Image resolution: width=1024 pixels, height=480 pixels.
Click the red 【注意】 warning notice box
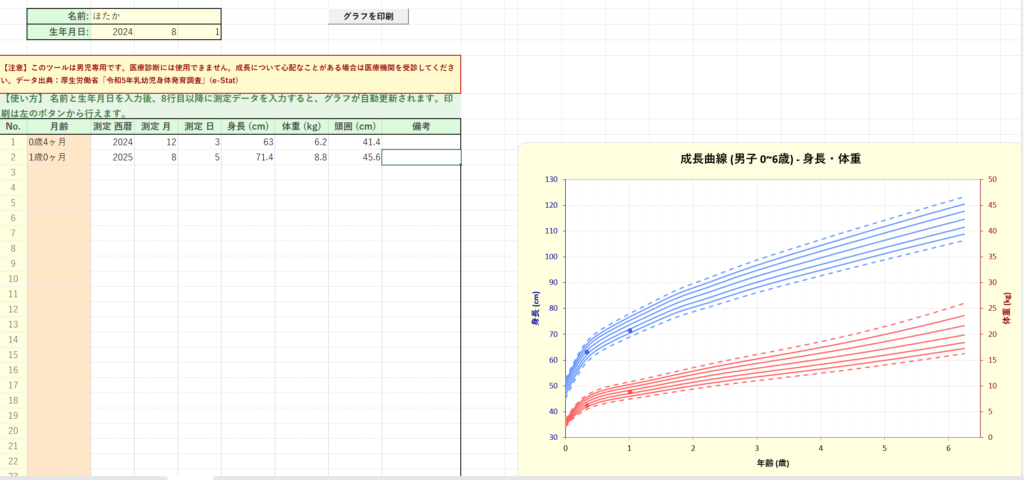tap(230, 74)
